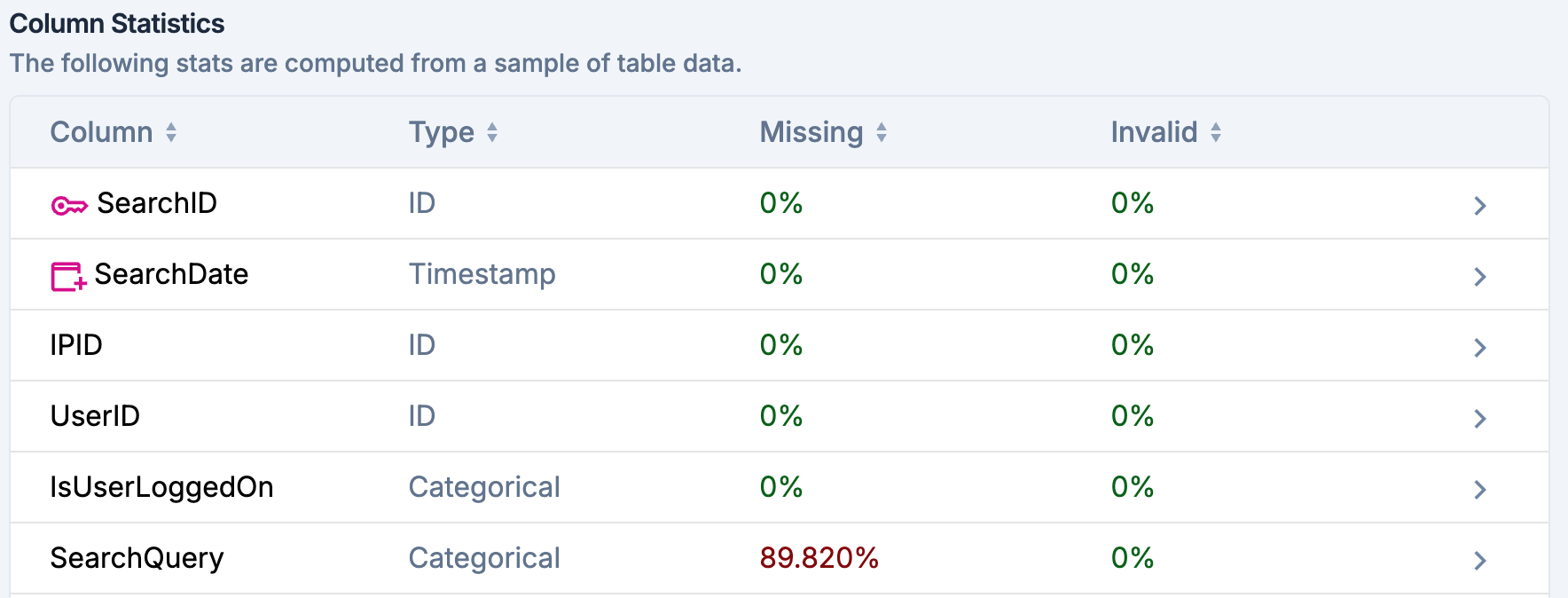Click the Column header label

pos(101,132)
